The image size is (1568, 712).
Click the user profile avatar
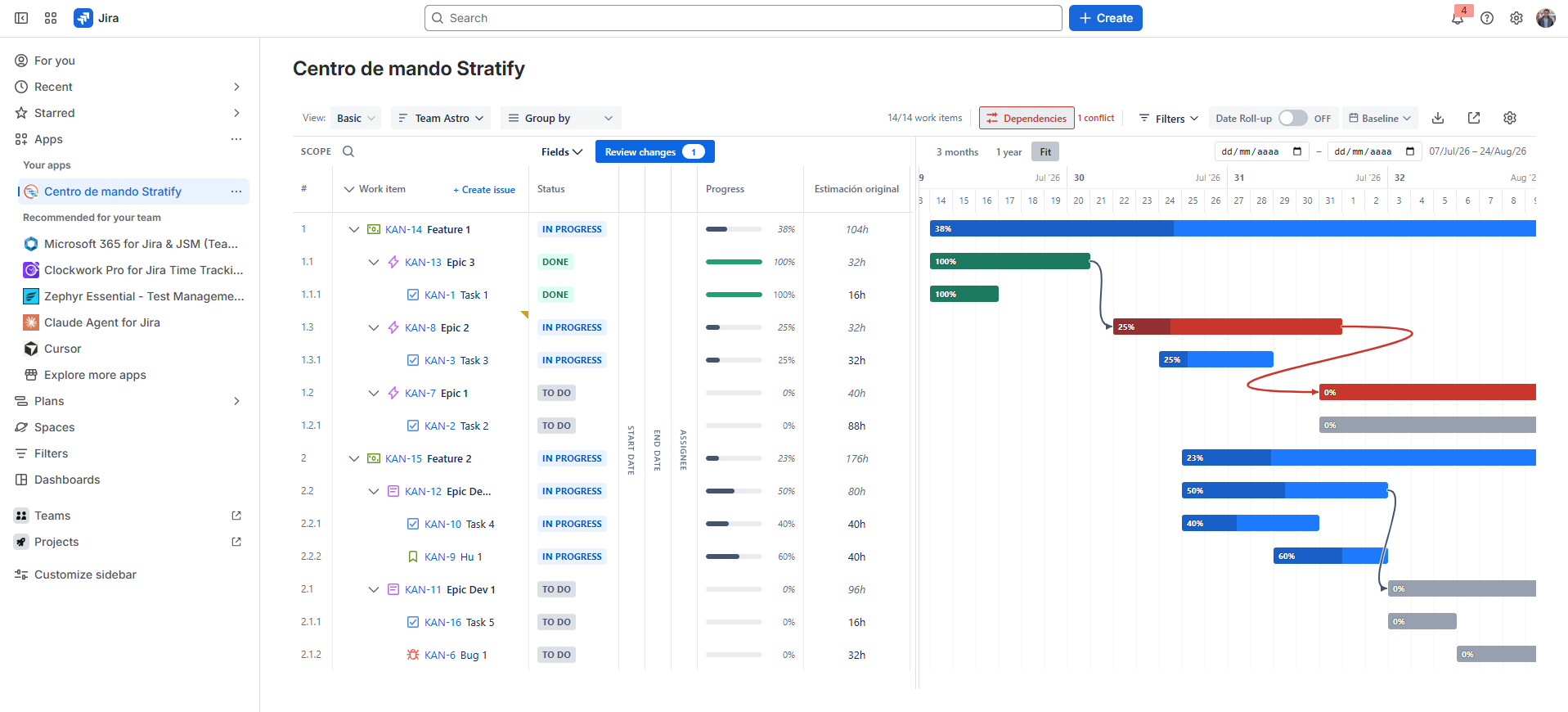1546,18
